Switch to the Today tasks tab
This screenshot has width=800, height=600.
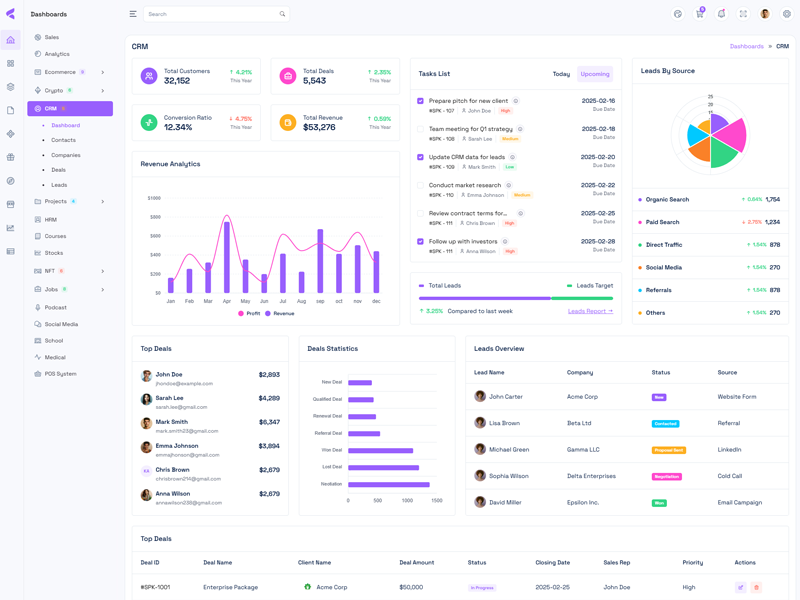[x=561, y=74]
